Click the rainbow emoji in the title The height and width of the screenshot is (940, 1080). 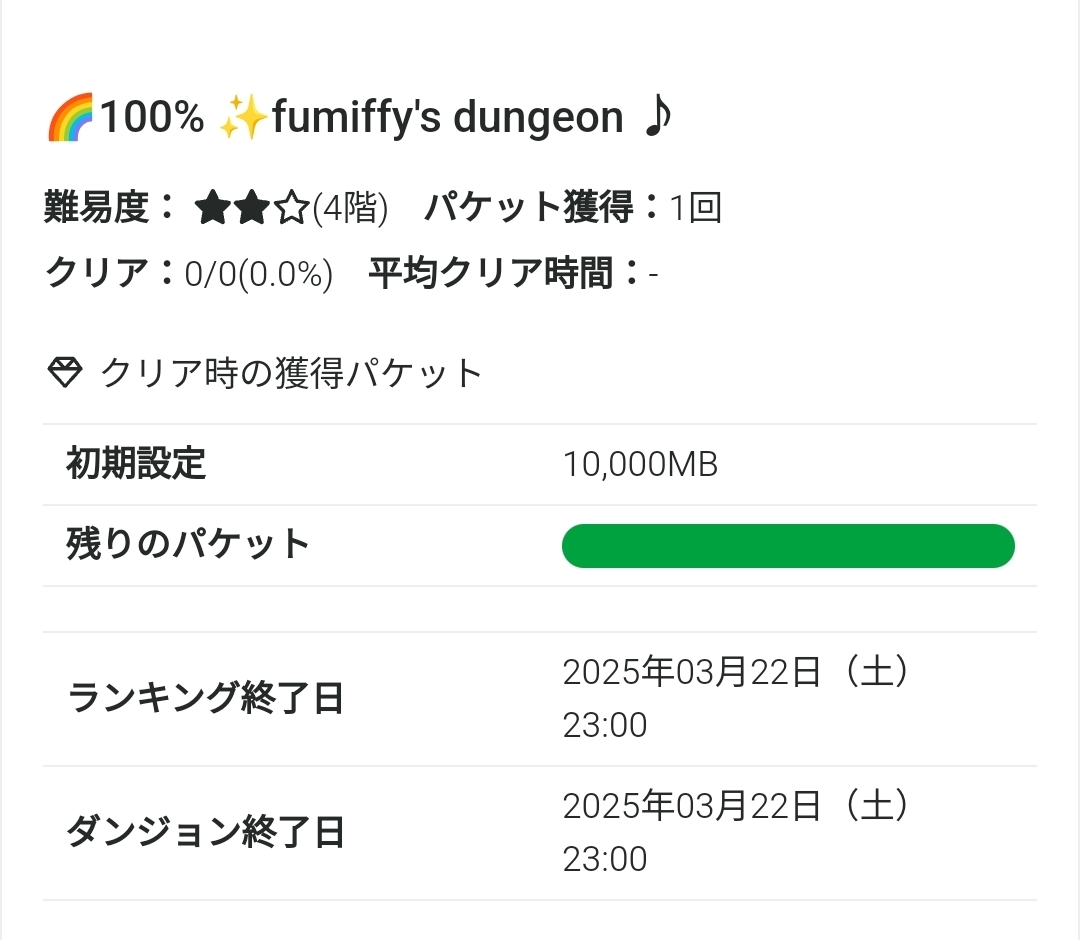(x=70, y=118)
